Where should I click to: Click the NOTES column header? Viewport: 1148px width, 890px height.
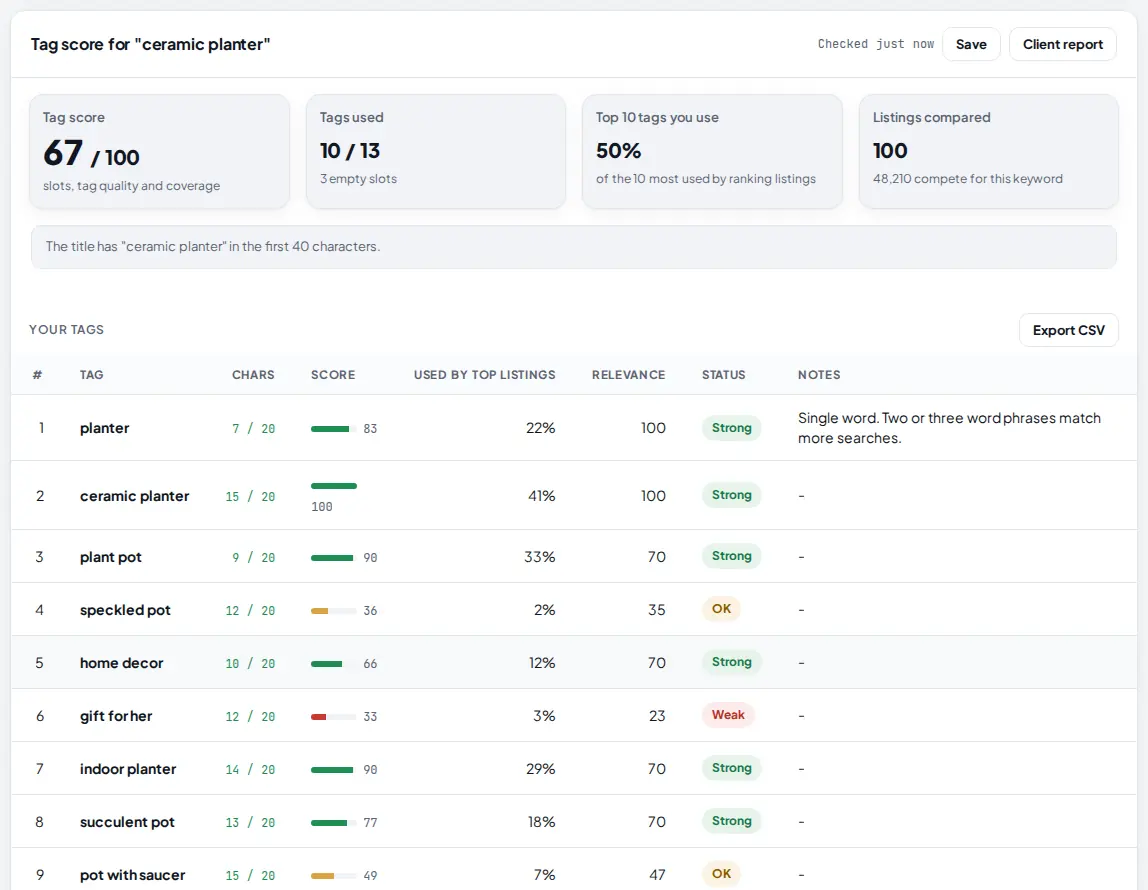click(x=819, y=375)
